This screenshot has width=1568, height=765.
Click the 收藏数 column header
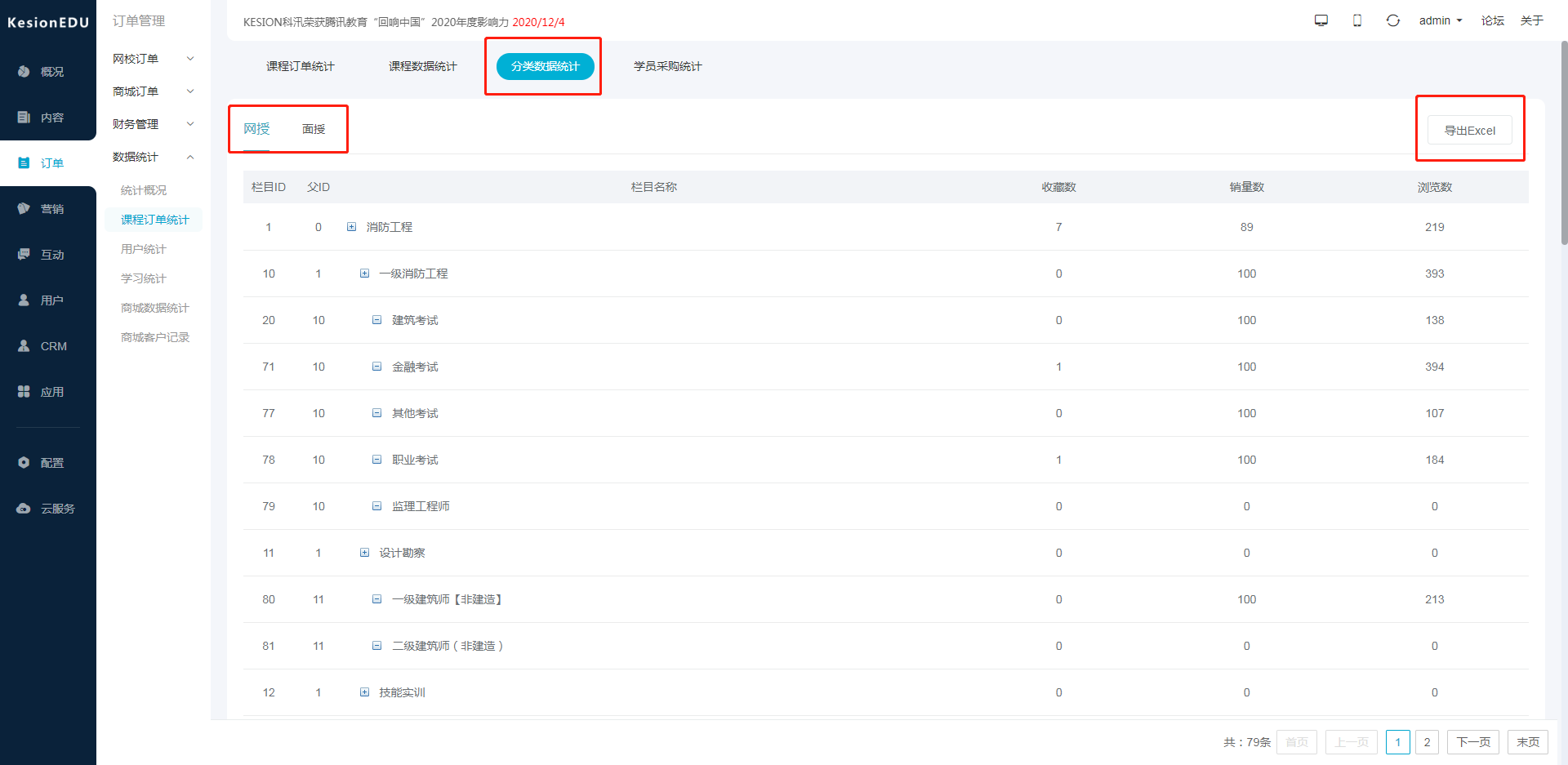[x=1059, y=187]
